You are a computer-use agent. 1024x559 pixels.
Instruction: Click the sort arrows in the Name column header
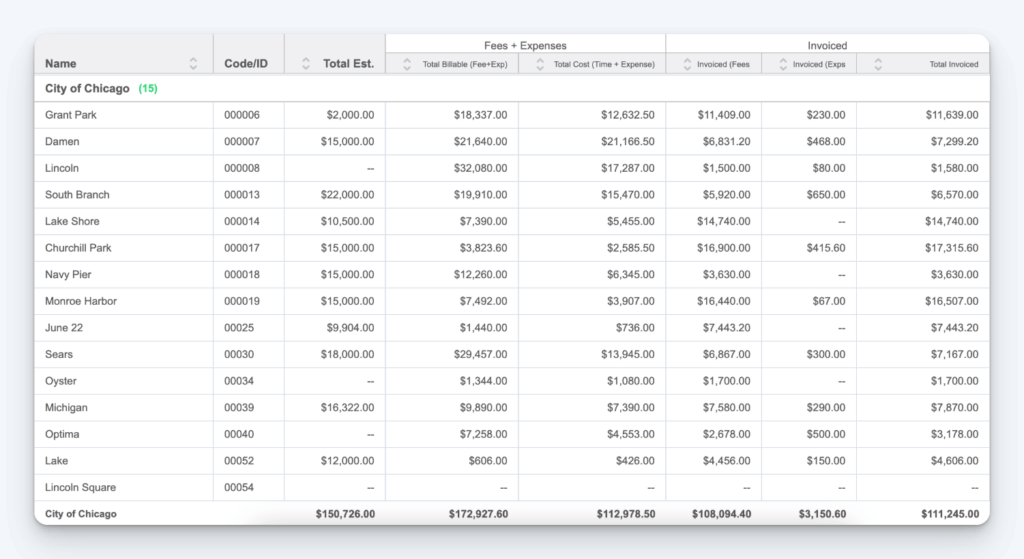[x=193, y=63]
